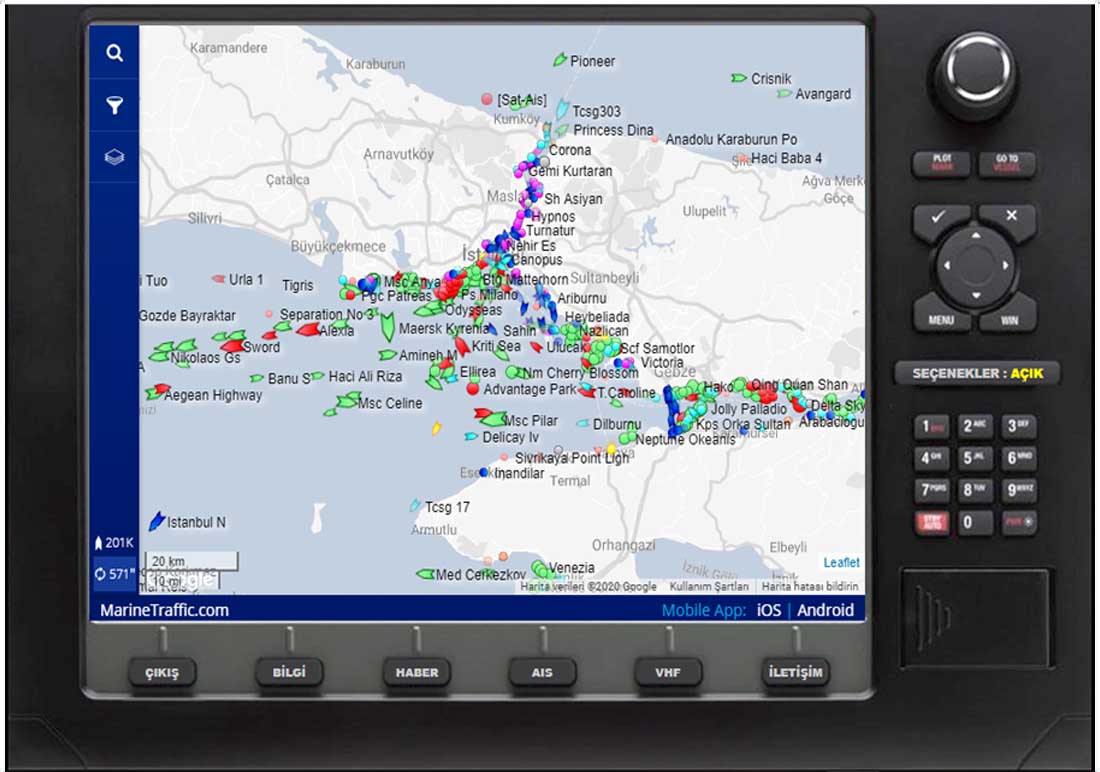Select the Delicay Iv cyan vessel marker

[471, 437]
